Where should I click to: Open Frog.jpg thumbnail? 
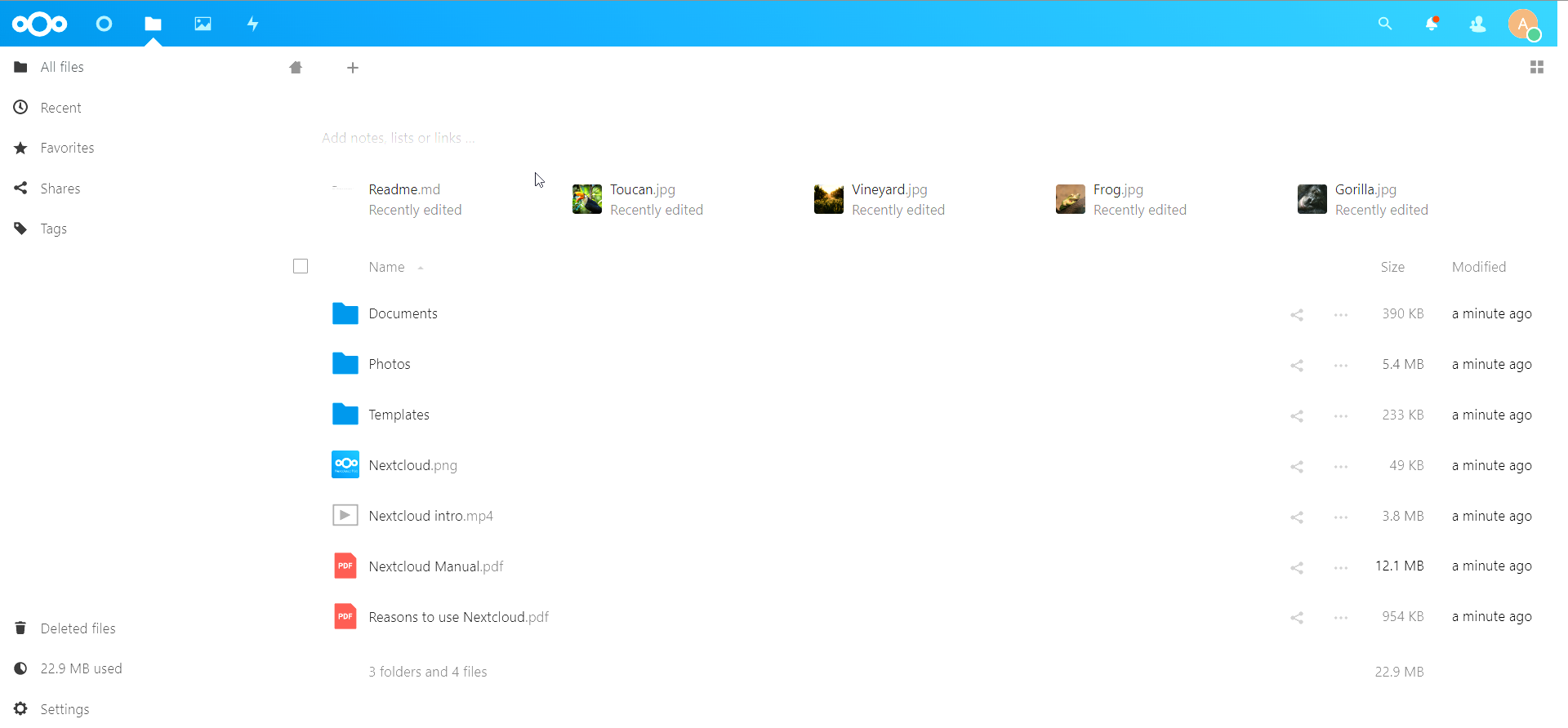tap(1071, 199)
